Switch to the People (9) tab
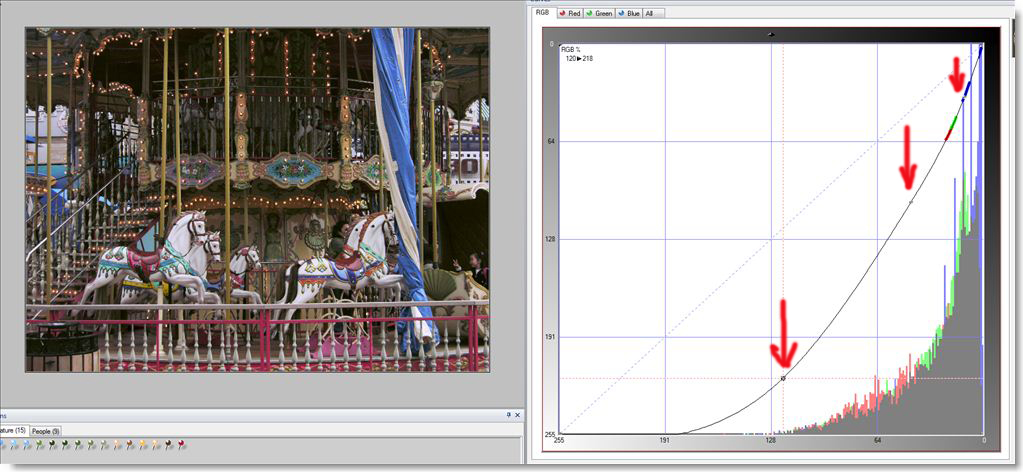Screen dimensions: 1023x472 pos(46,430)
